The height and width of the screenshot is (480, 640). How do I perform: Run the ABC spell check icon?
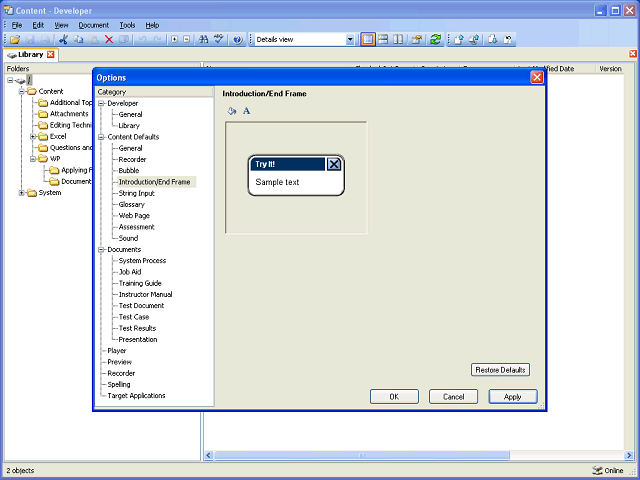219,40
